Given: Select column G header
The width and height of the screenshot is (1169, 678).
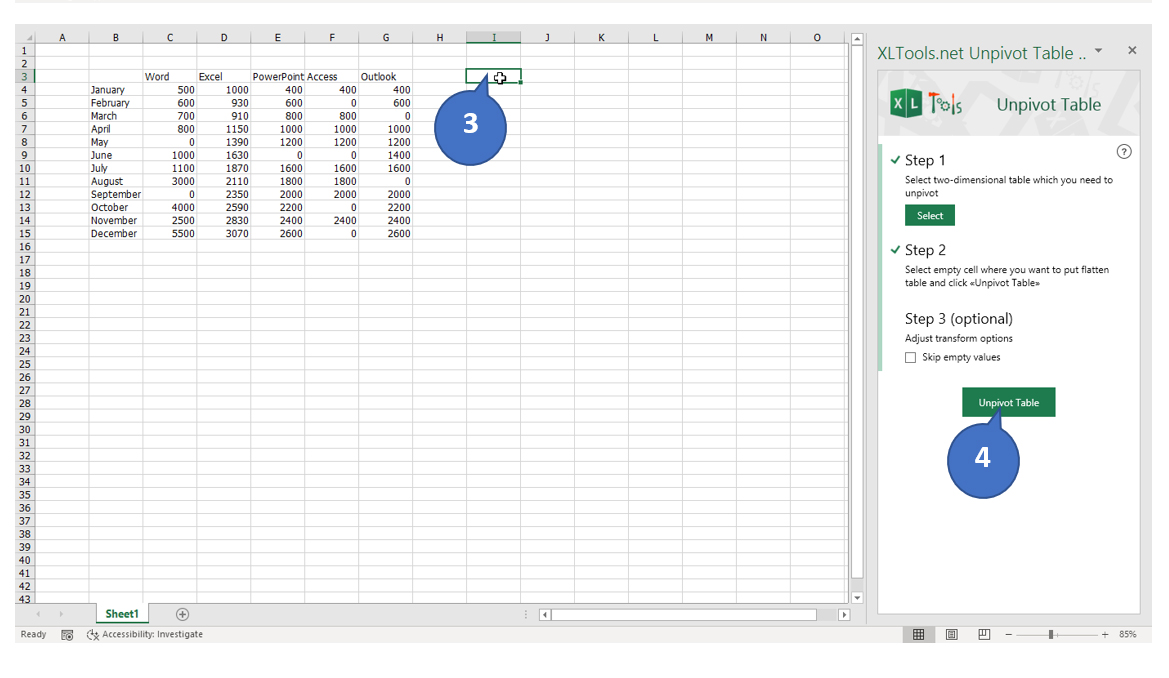Looking at the screenshot, I should (385, 37).
